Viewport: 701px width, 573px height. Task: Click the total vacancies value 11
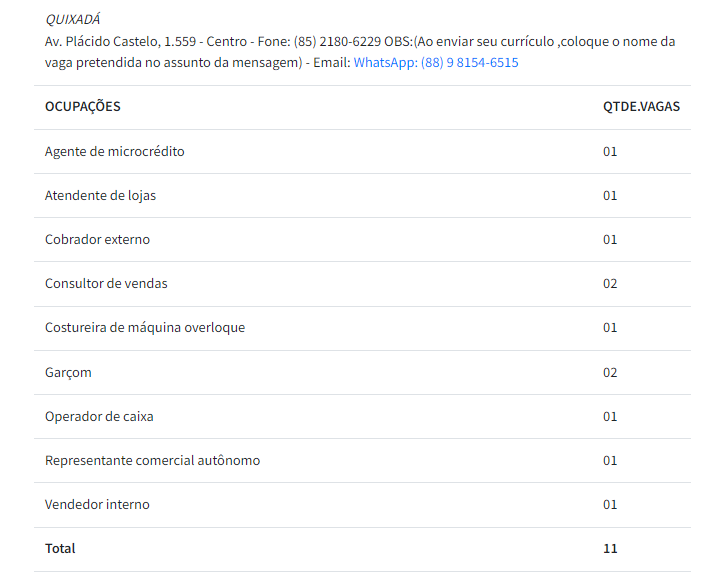click(610, 549)
